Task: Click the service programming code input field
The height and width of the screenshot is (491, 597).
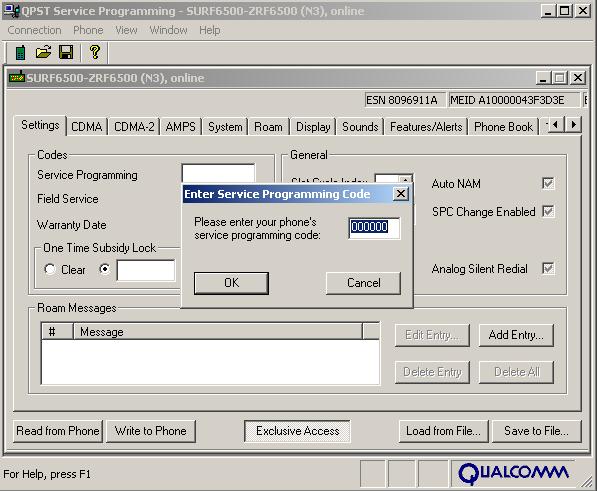Action: pyautogui.click(x=374, y=228)
